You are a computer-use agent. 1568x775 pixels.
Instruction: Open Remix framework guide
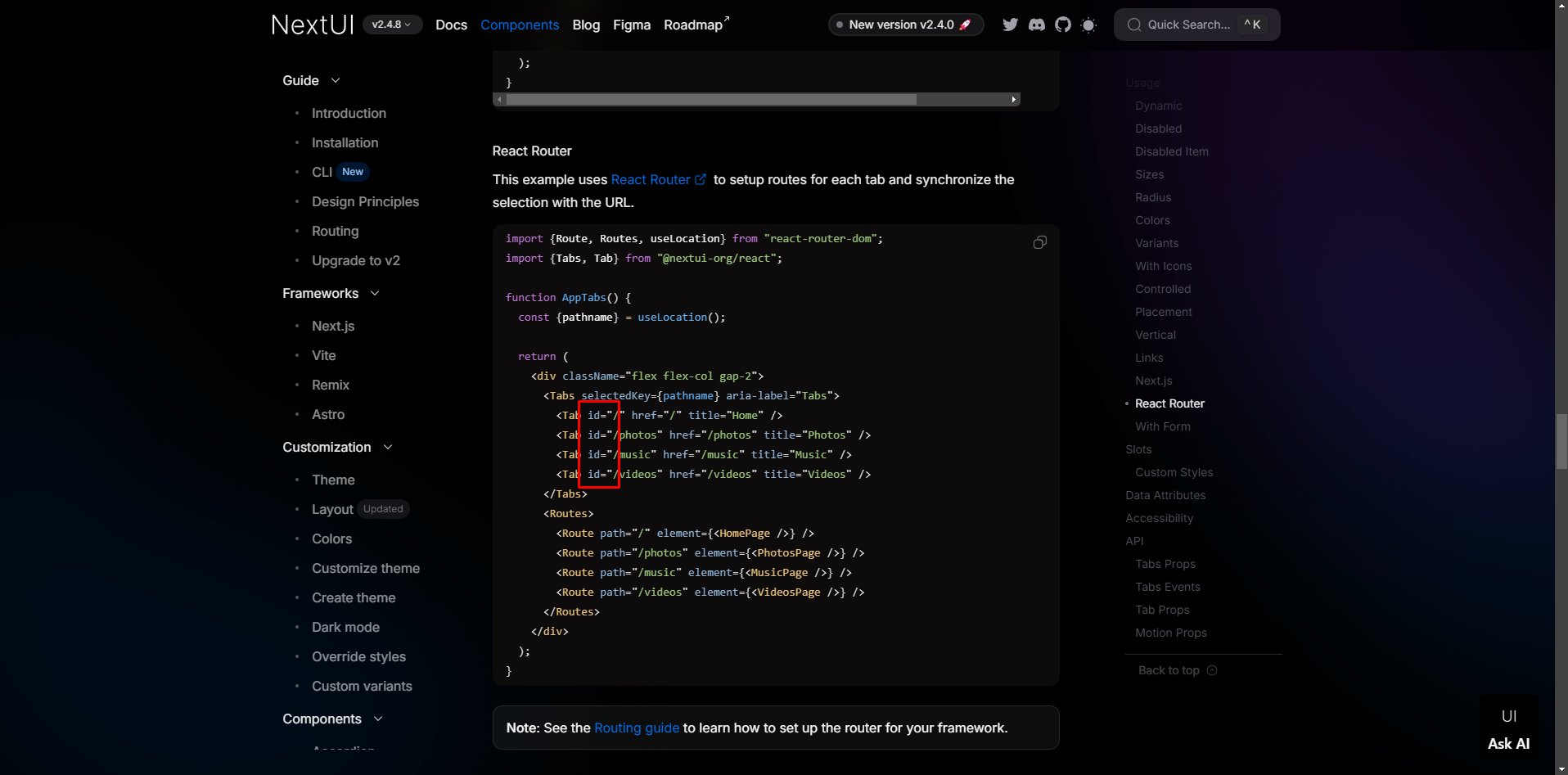[x=330, y=385]
